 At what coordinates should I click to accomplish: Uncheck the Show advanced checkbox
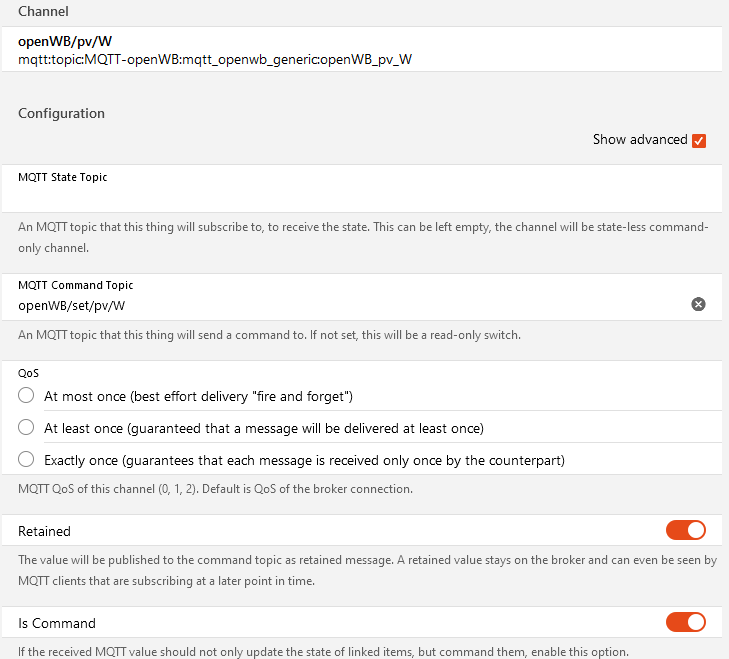point(699,140)
